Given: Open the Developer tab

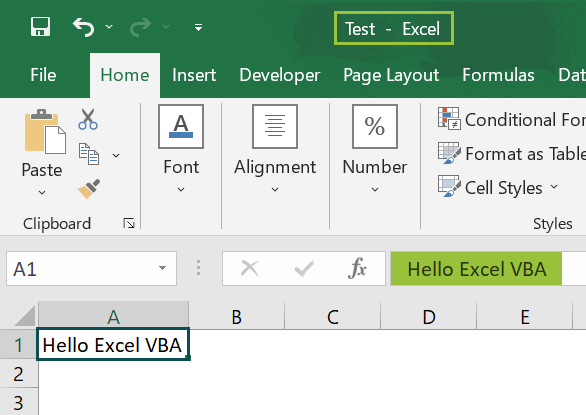Looking at the screenshot, I should coord(280,75).
